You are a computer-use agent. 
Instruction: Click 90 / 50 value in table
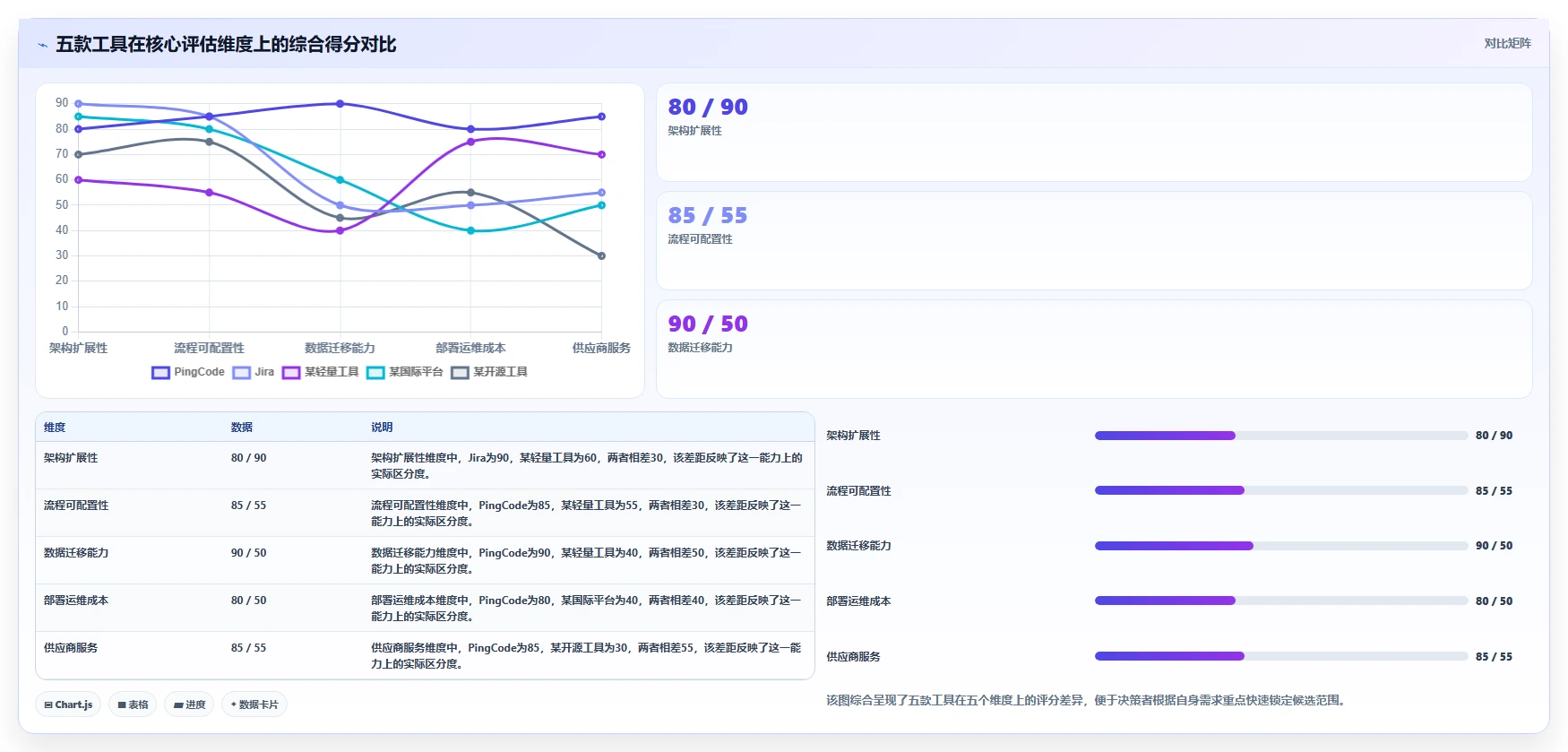248,553
